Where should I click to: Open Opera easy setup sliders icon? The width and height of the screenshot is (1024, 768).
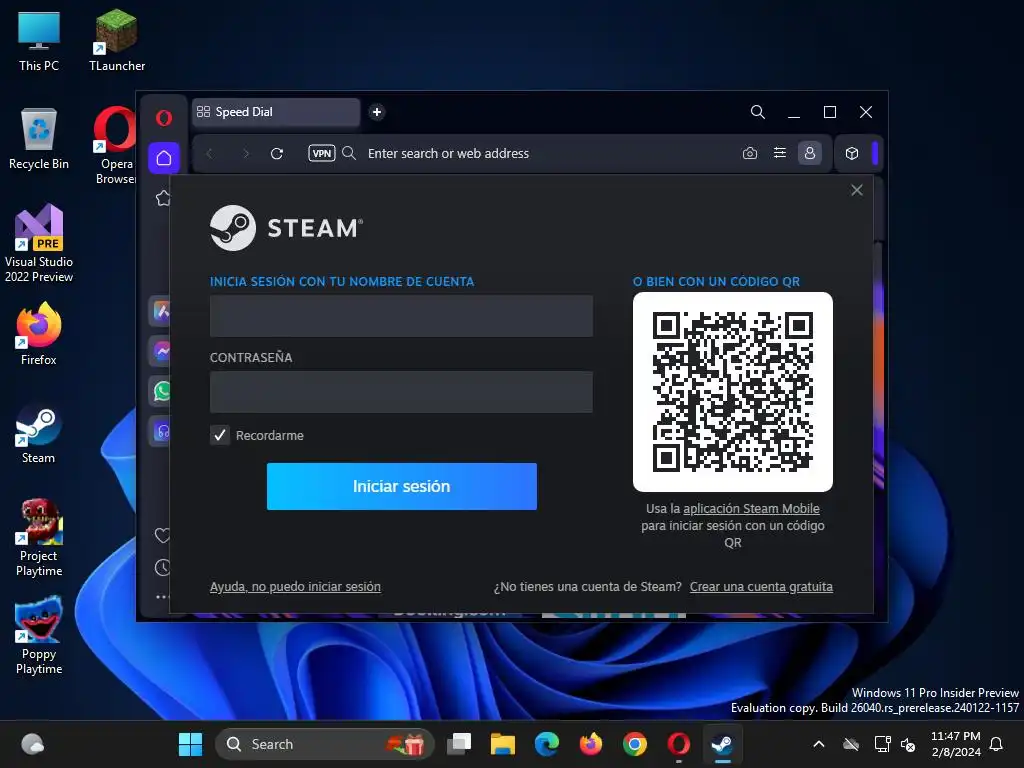[780, 153]
